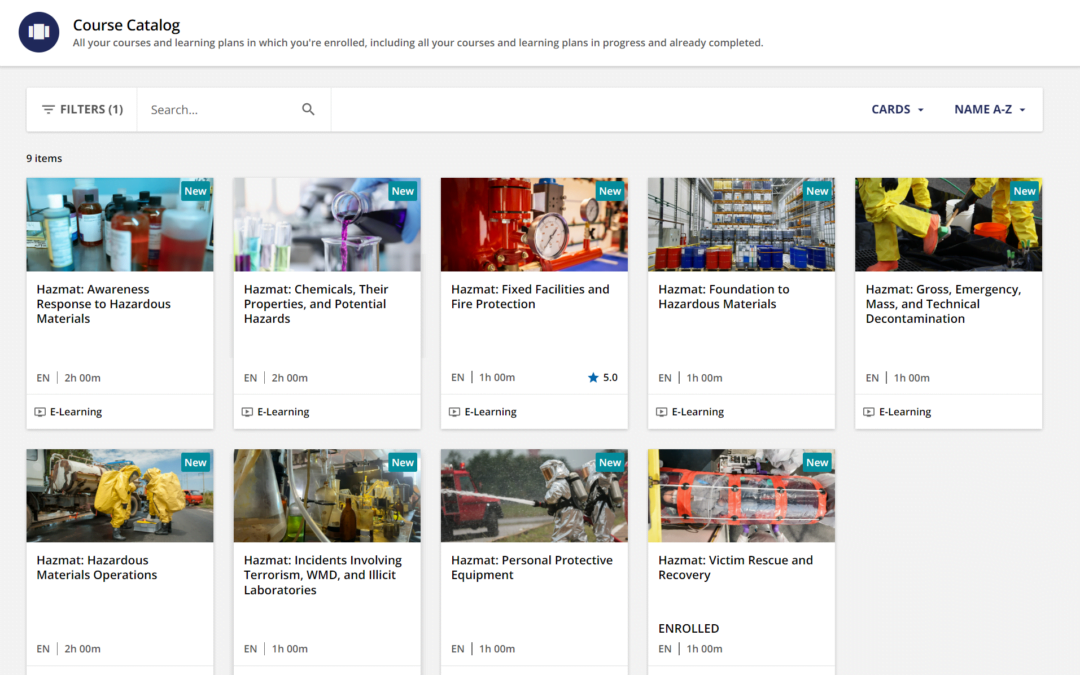Type in the Search input field
Screen dimensions: 1080x675
pyautogui.click(x=222, y=110)
